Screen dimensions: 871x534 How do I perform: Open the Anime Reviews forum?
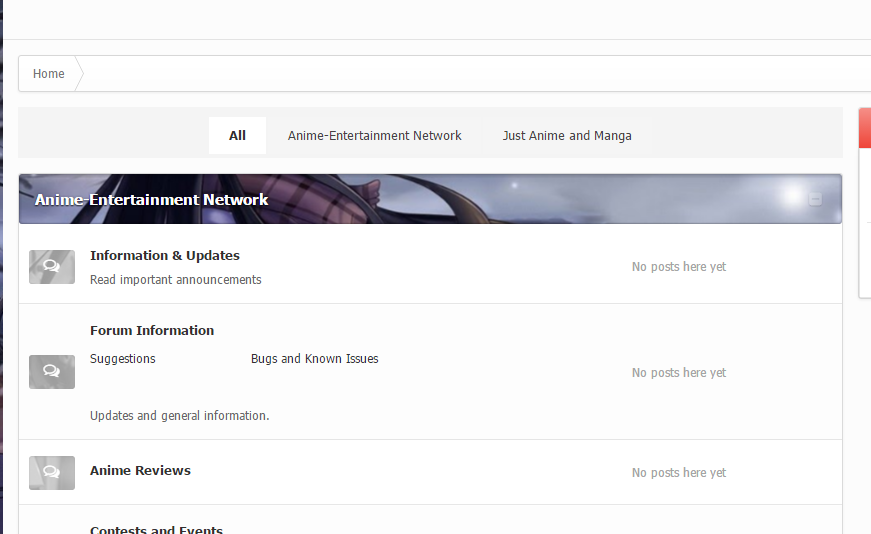[x=140, y=471]
